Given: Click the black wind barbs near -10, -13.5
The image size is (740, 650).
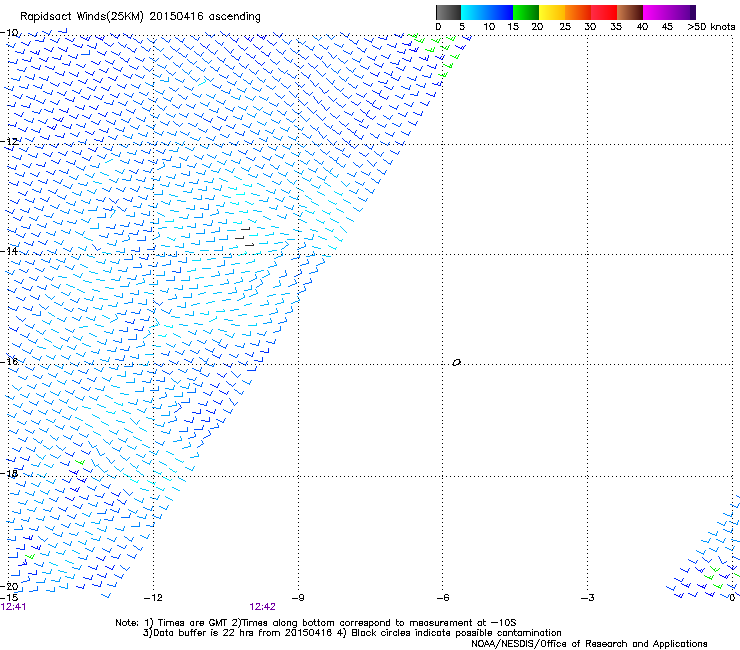Looking at the screenshot, I should click(x=245, y=236).
